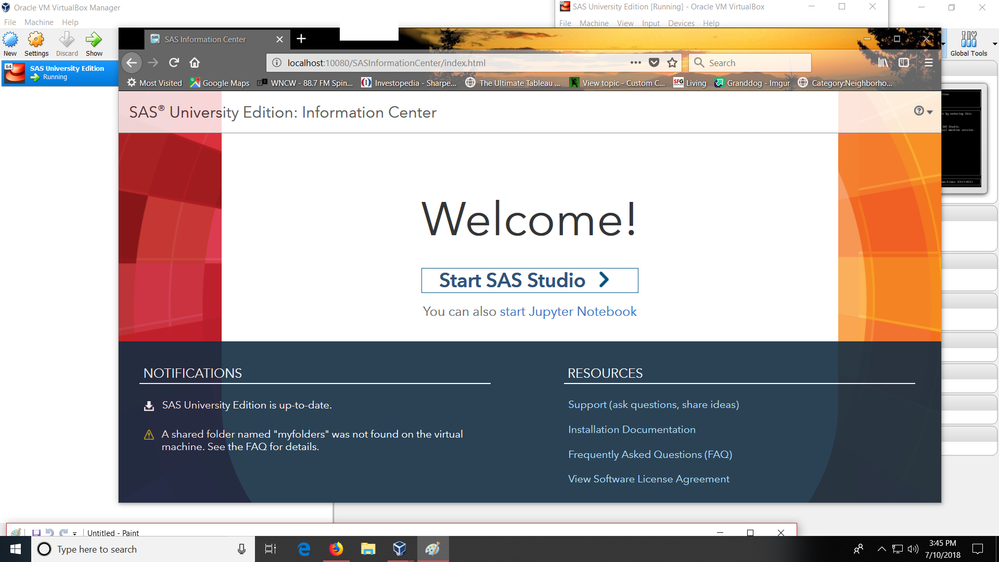Switch to Paint on the taskbar
Viewport: 999px width, 562px height.
433,549
